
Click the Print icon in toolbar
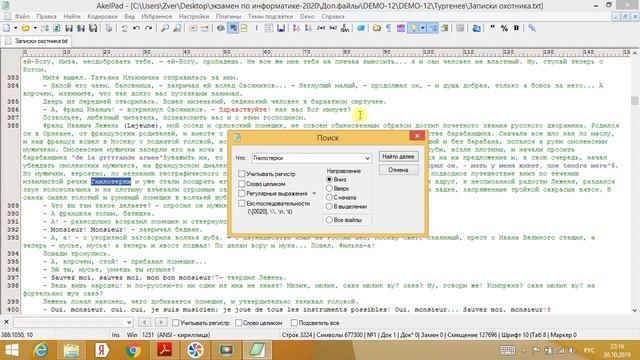tap(108, 28)
